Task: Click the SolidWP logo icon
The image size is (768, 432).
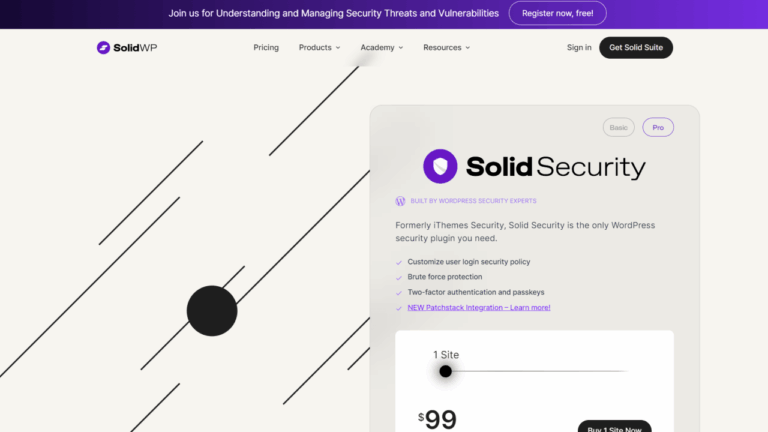Action: (x=103, y=48)
